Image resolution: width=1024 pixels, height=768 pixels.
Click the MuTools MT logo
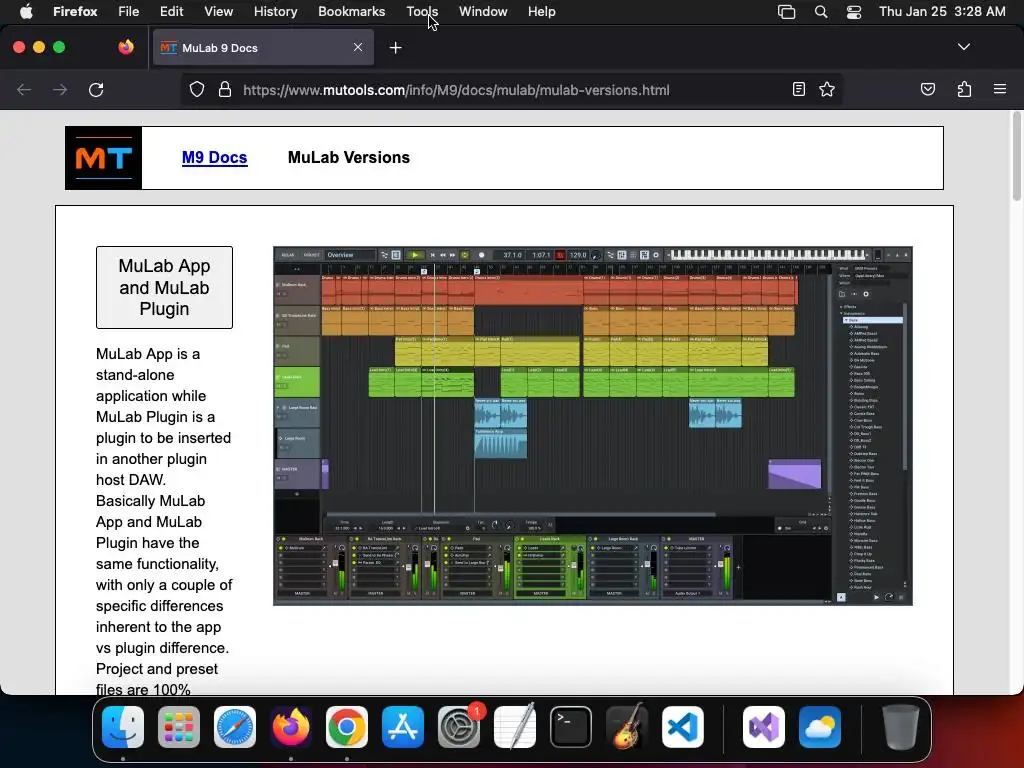pyautogui.click(x=103, y=158)
